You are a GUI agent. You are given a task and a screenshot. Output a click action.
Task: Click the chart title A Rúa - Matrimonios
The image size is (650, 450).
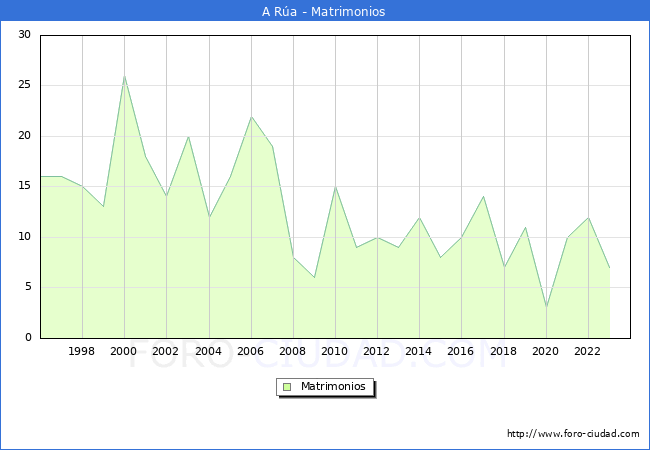pos(323,12)
